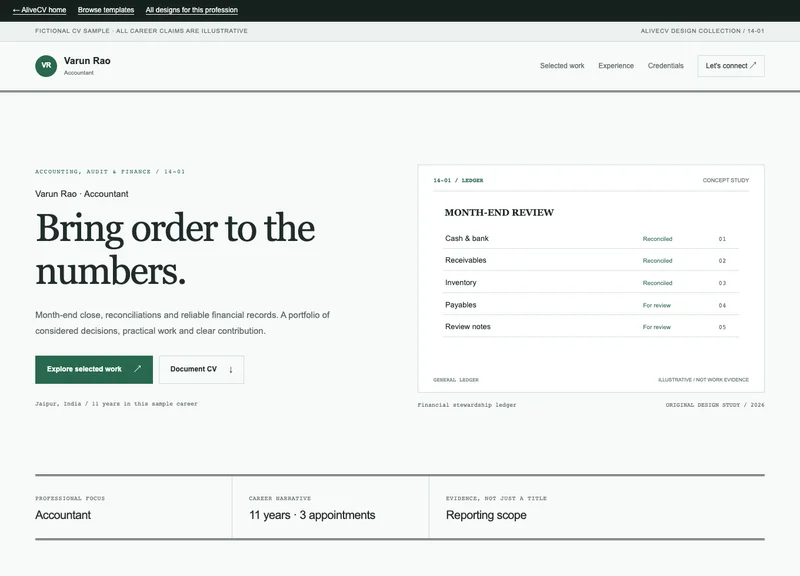Viewport: 800px width, 576px height.
Task: Click Jaipur, India location line
Action: click(x=116, y=404)
